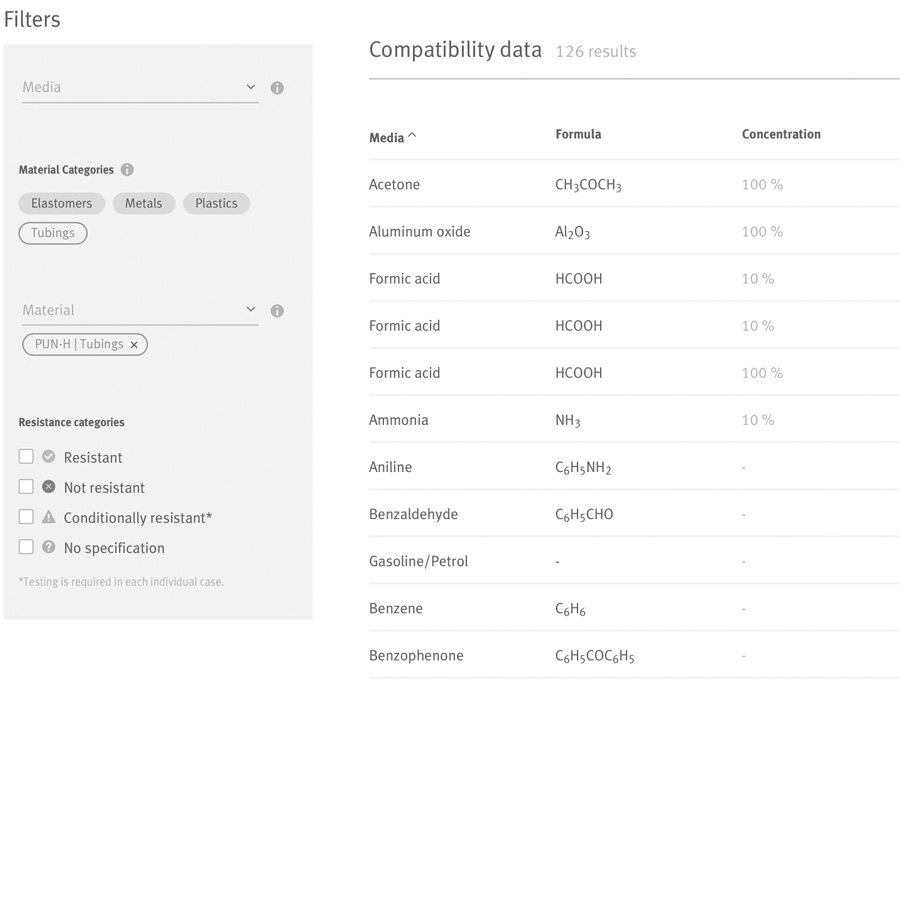This screenshot has width=900, height=900.
Task: Click the Conditionally resistant warning triangle icon
Action: (x=48, y=517)
